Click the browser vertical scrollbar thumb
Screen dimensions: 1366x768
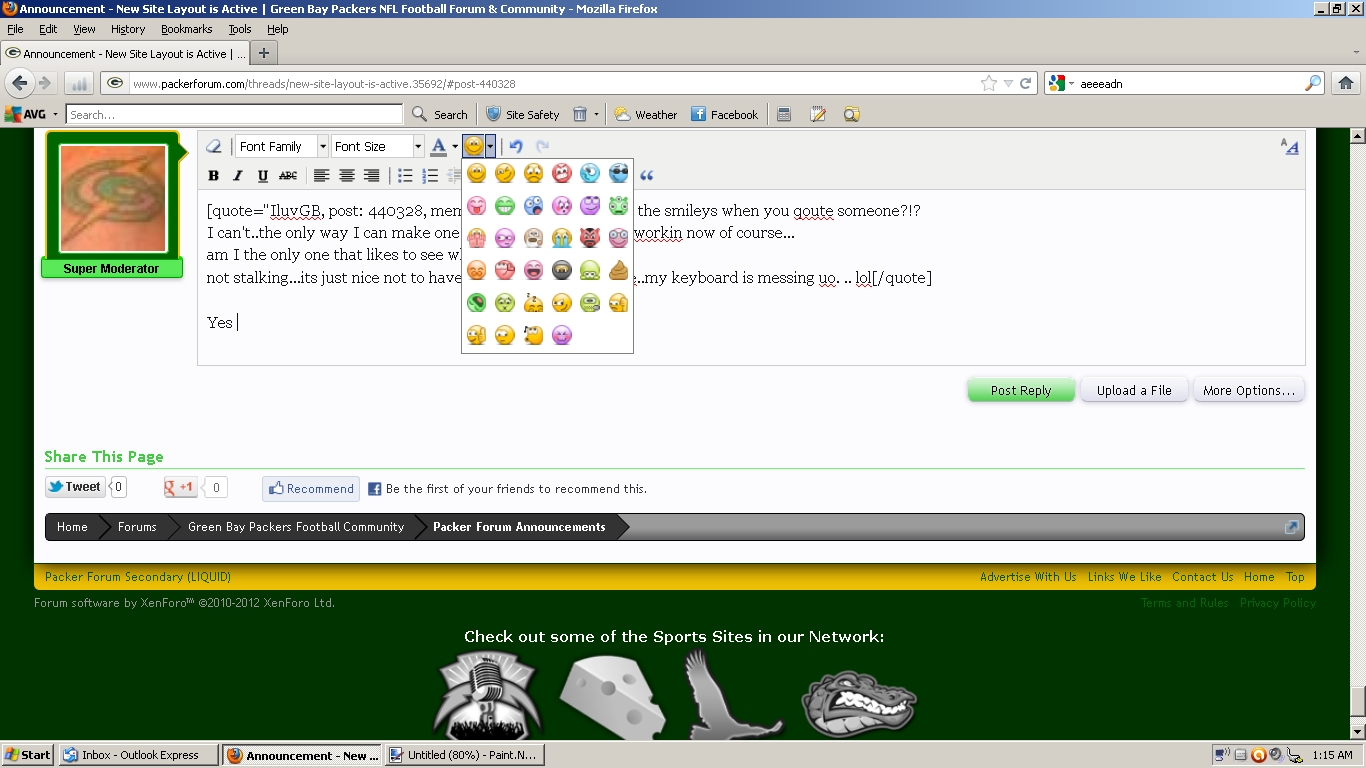1357,701
